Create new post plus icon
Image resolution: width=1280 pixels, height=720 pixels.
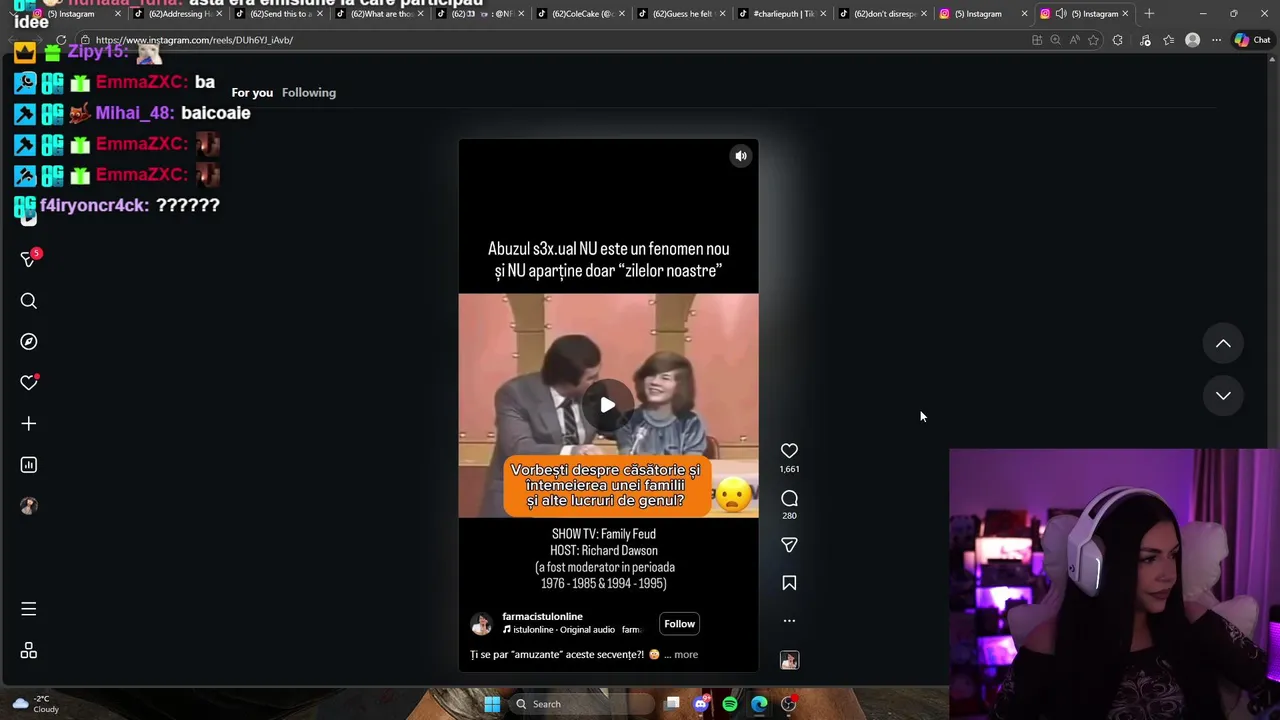click(x=29, y=424)
